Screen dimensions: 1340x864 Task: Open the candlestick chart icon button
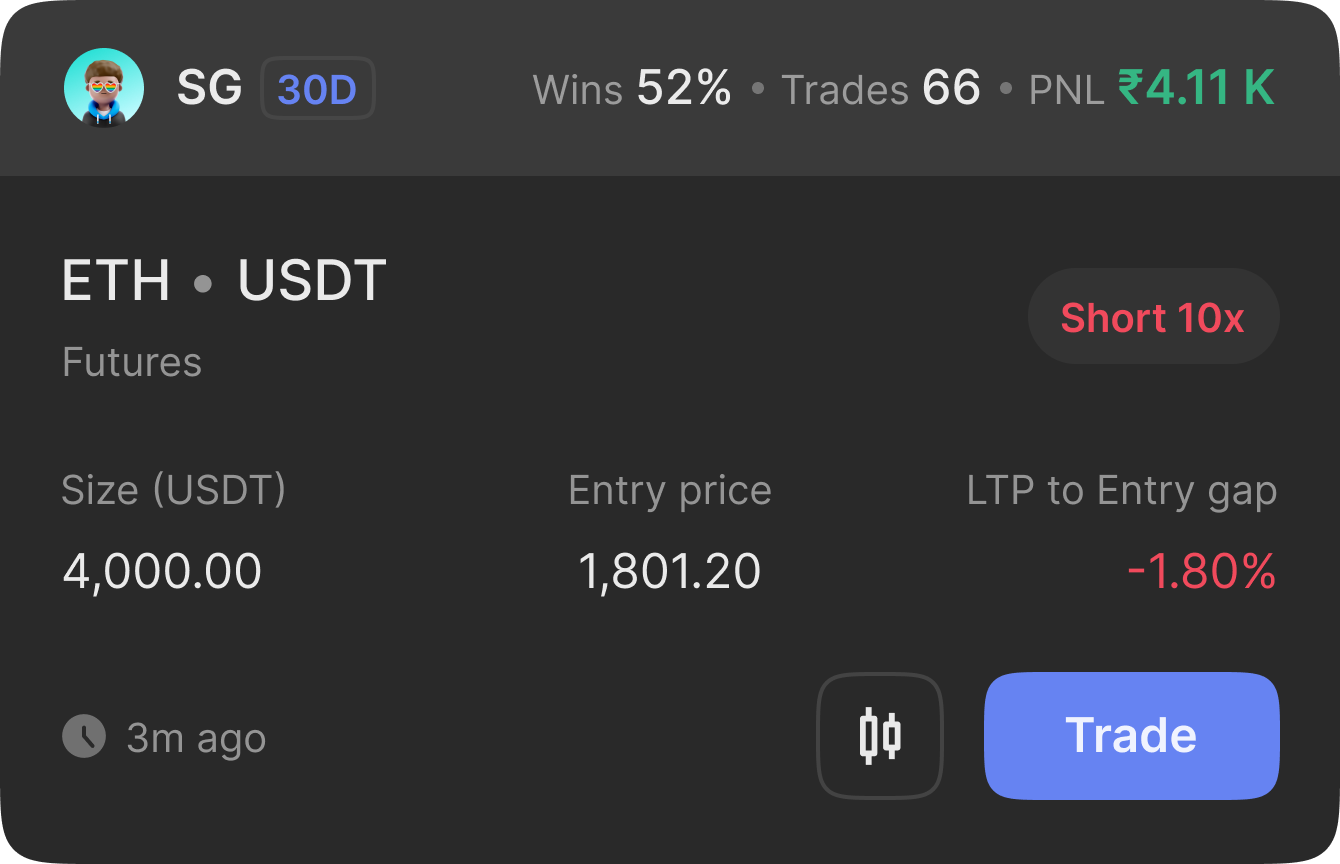[880, 736]
